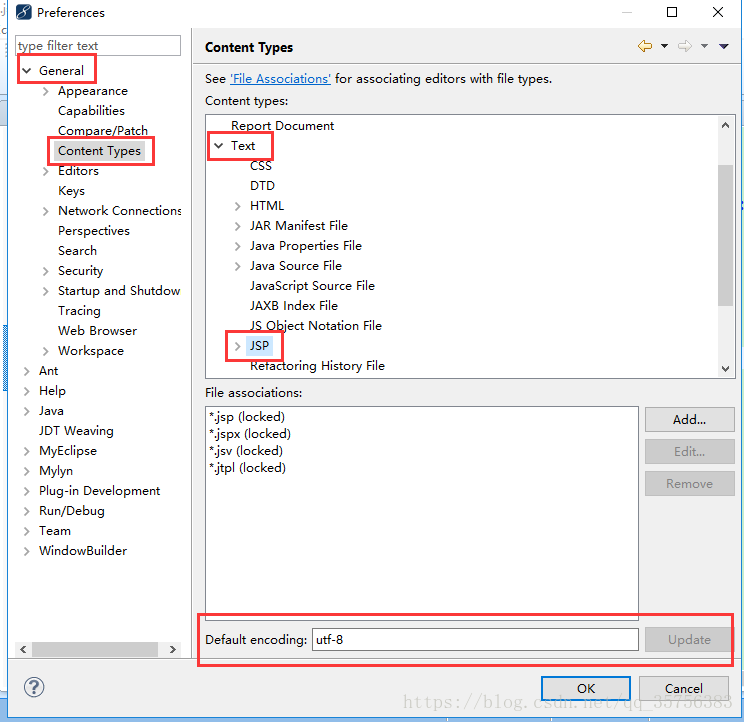
Task: Open the Web Browser preference page
Action: 97,331
